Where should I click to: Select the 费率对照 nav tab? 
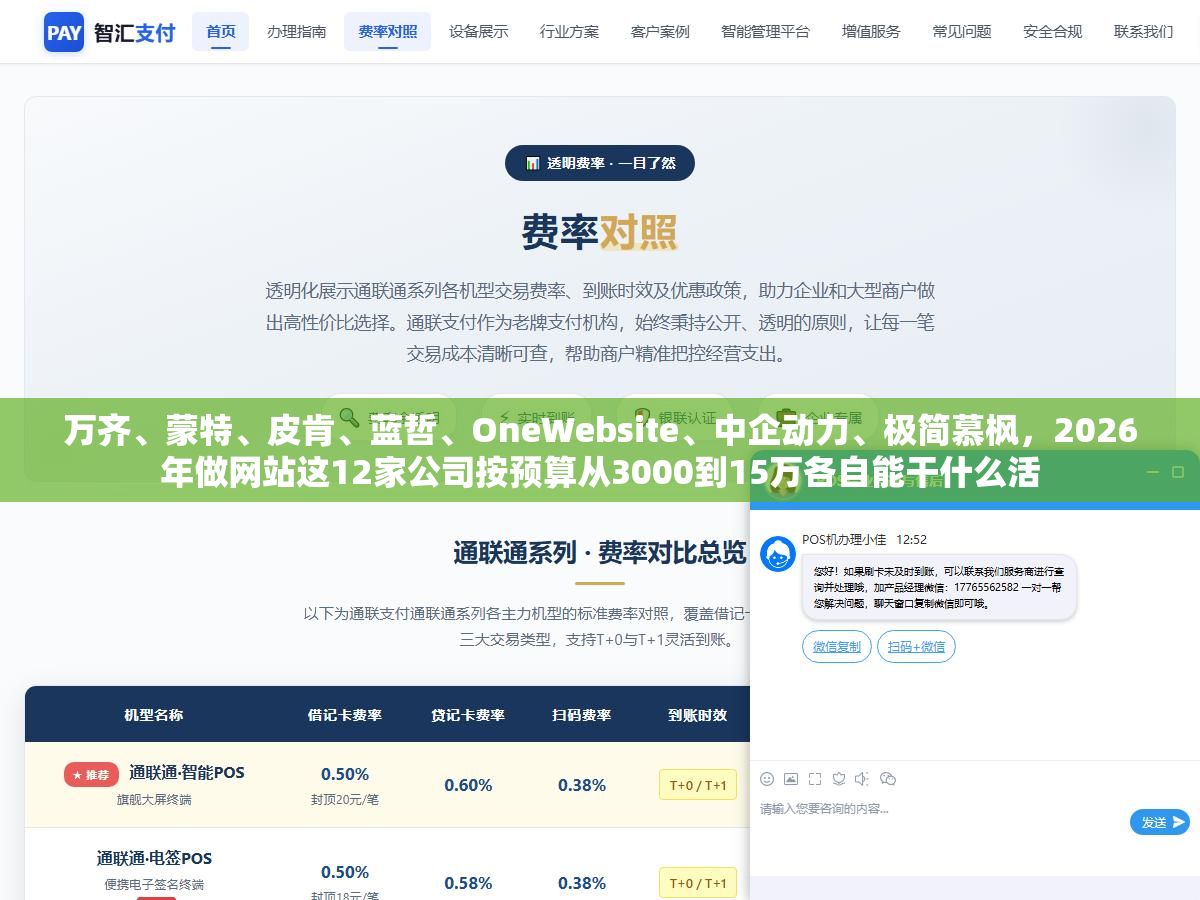387,32
